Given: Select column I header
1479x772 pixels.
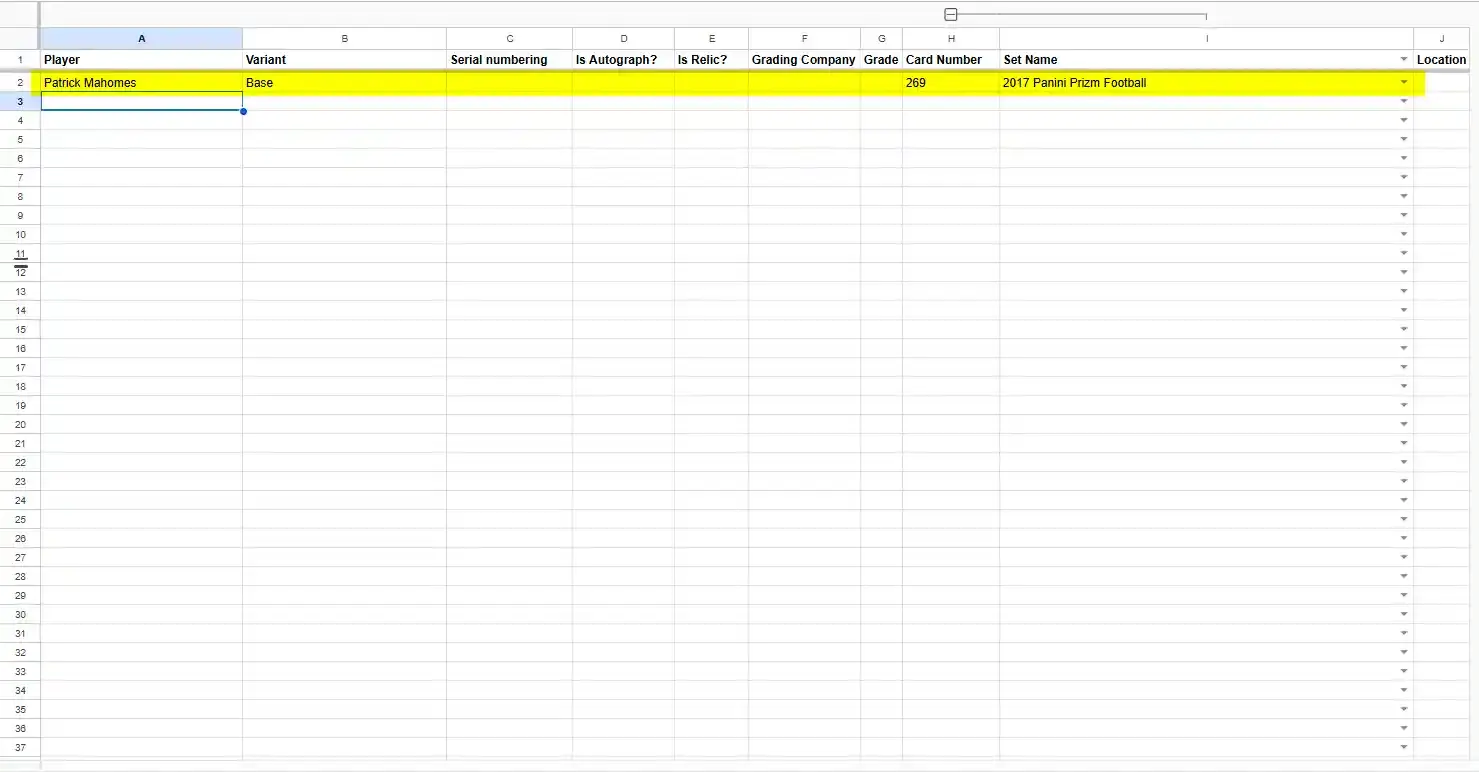Looking at the screenshot, I should click(1206, 38).
